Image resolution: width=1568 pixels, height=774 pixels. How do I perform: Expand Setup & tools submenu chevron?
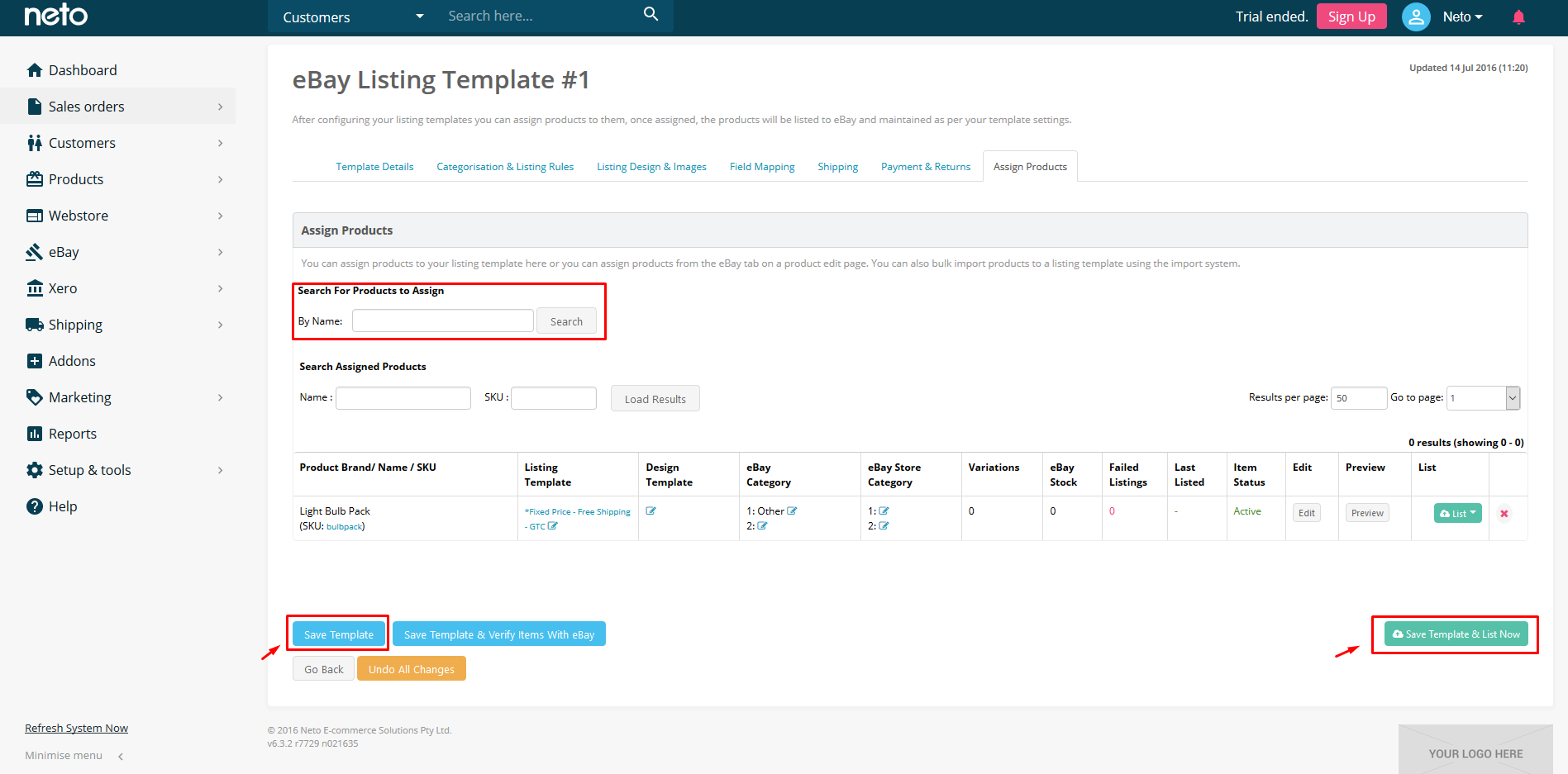coord(220,470)
